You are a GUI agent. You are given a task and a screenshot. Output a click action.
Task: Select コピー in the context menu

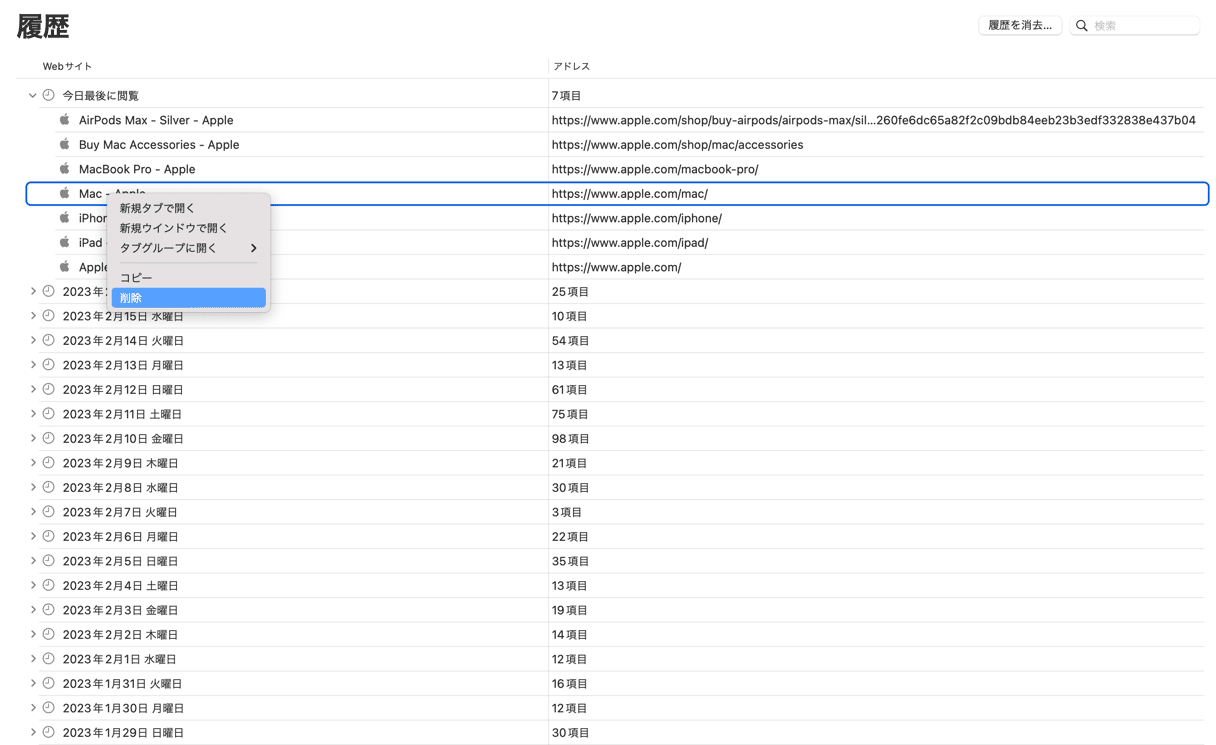[x=188, y=277]
